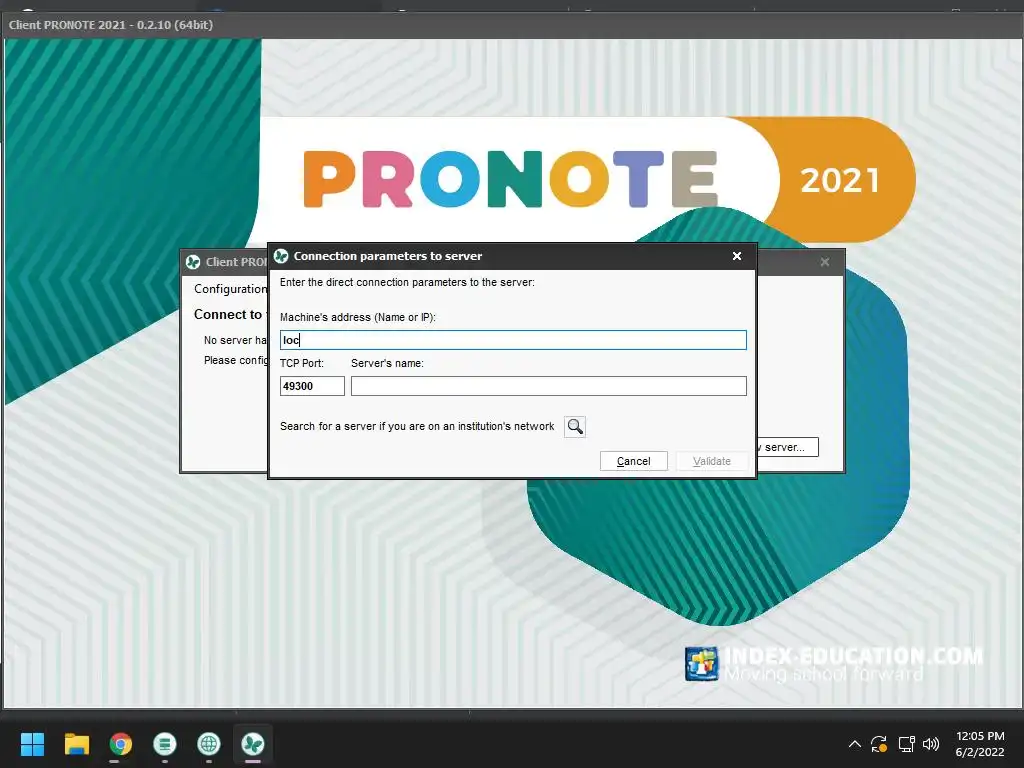Click the Cancel button in connection dialog
Viewport: 1024px width, 768px height.
[x=633, y=461]
